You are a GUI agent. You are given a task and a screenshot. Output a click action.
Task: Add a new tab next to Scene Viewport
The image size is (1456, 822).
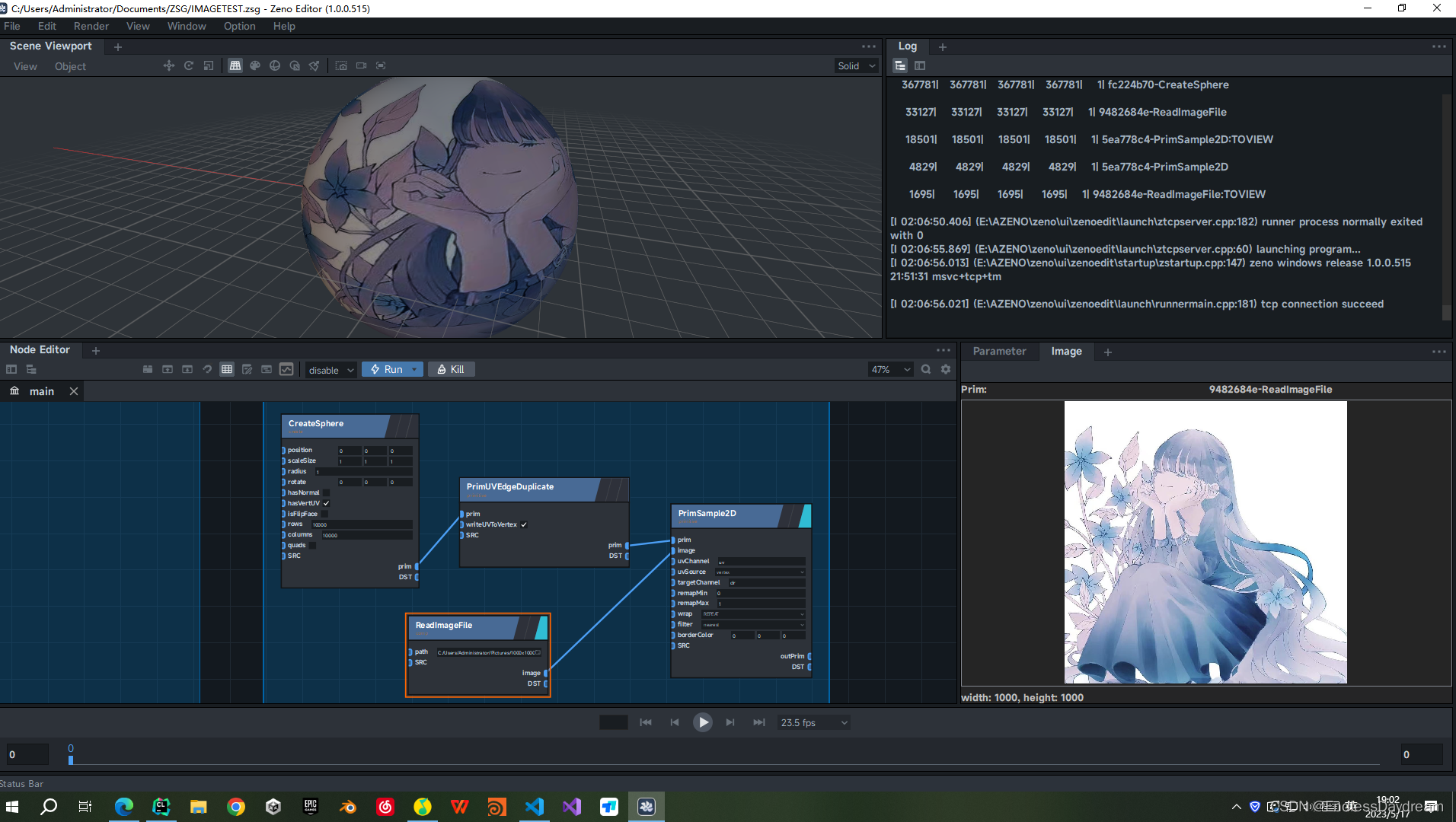(117, 46)
